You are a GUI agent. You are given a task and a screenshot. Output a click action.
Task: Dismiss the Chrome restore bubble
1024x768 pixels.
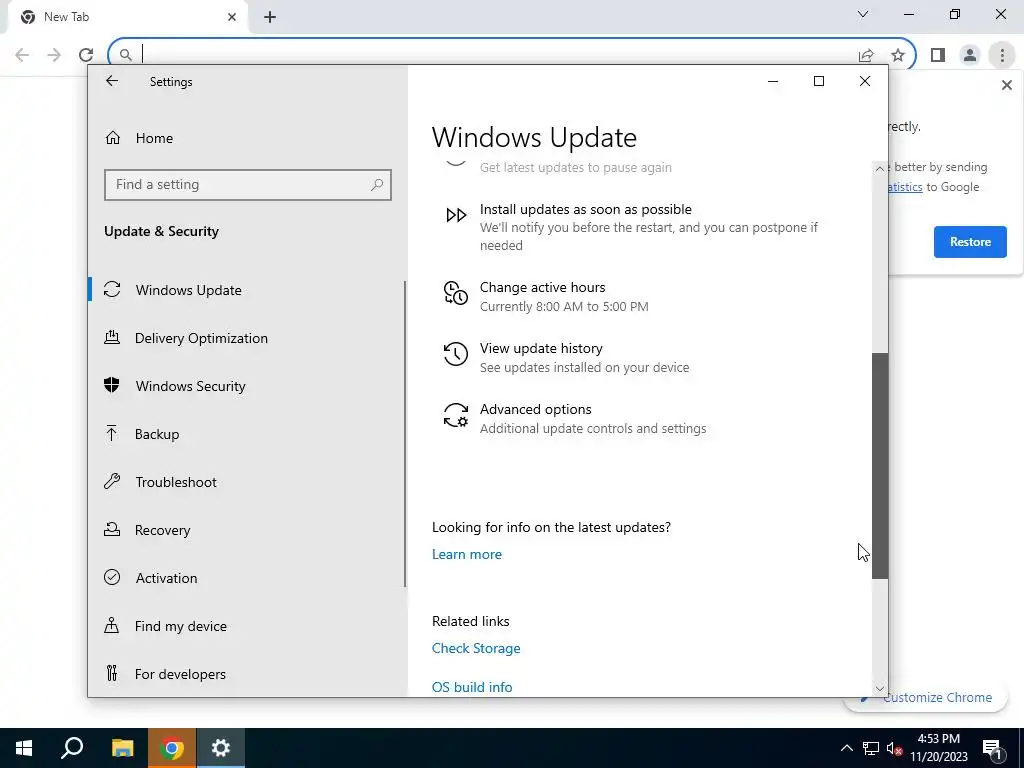point(1006,85)
